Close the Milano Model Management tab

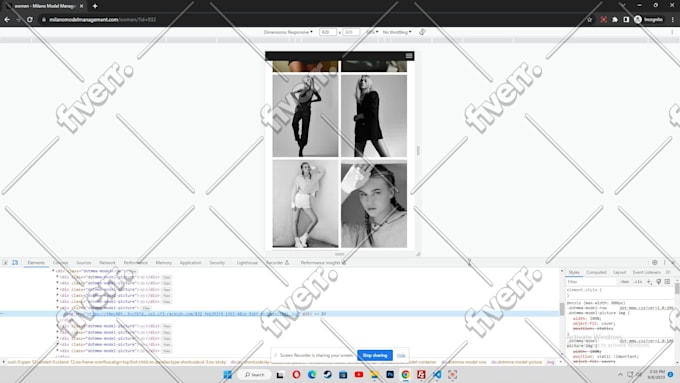82,6
